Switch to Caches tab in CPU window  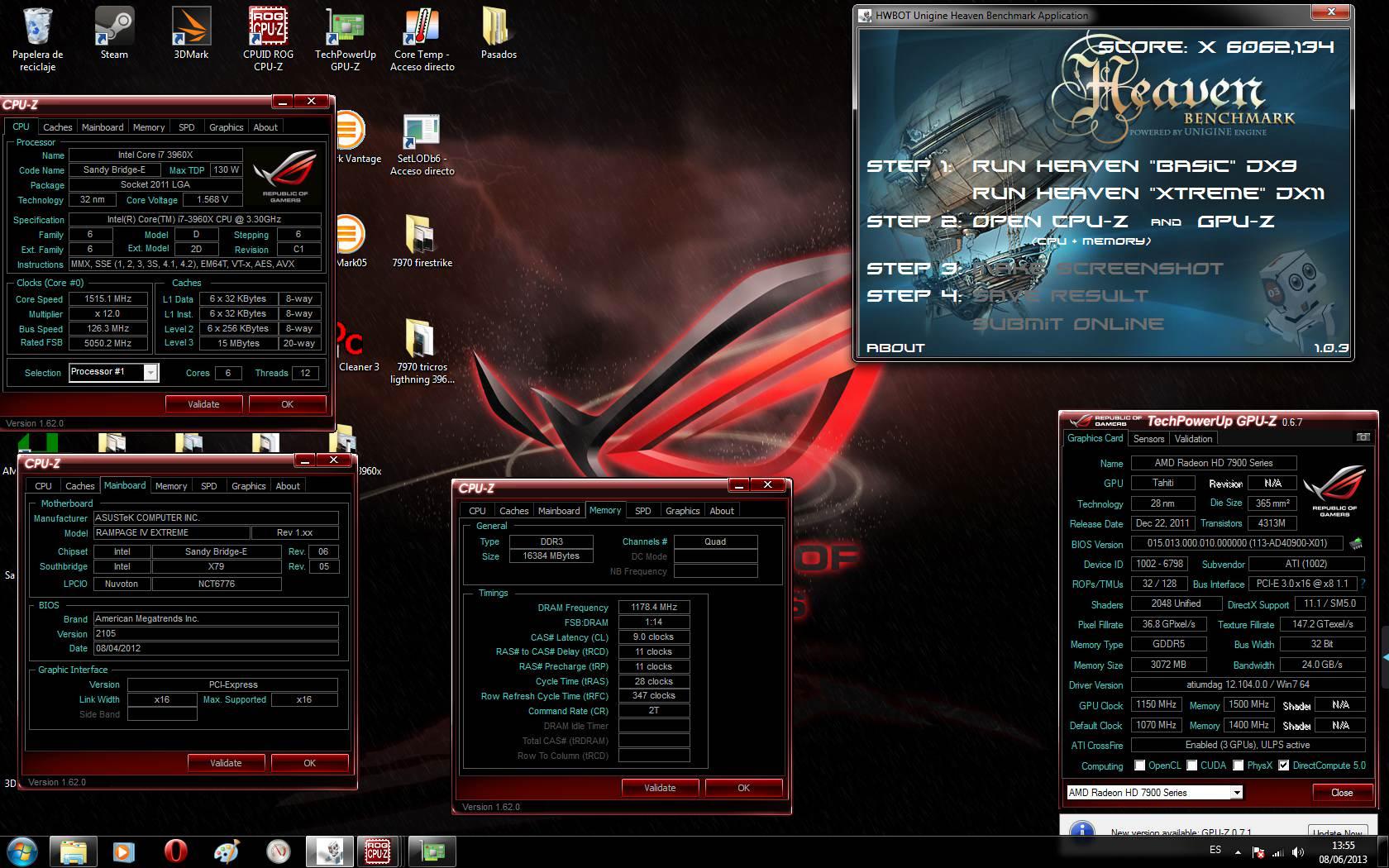(x=58, y=127)
